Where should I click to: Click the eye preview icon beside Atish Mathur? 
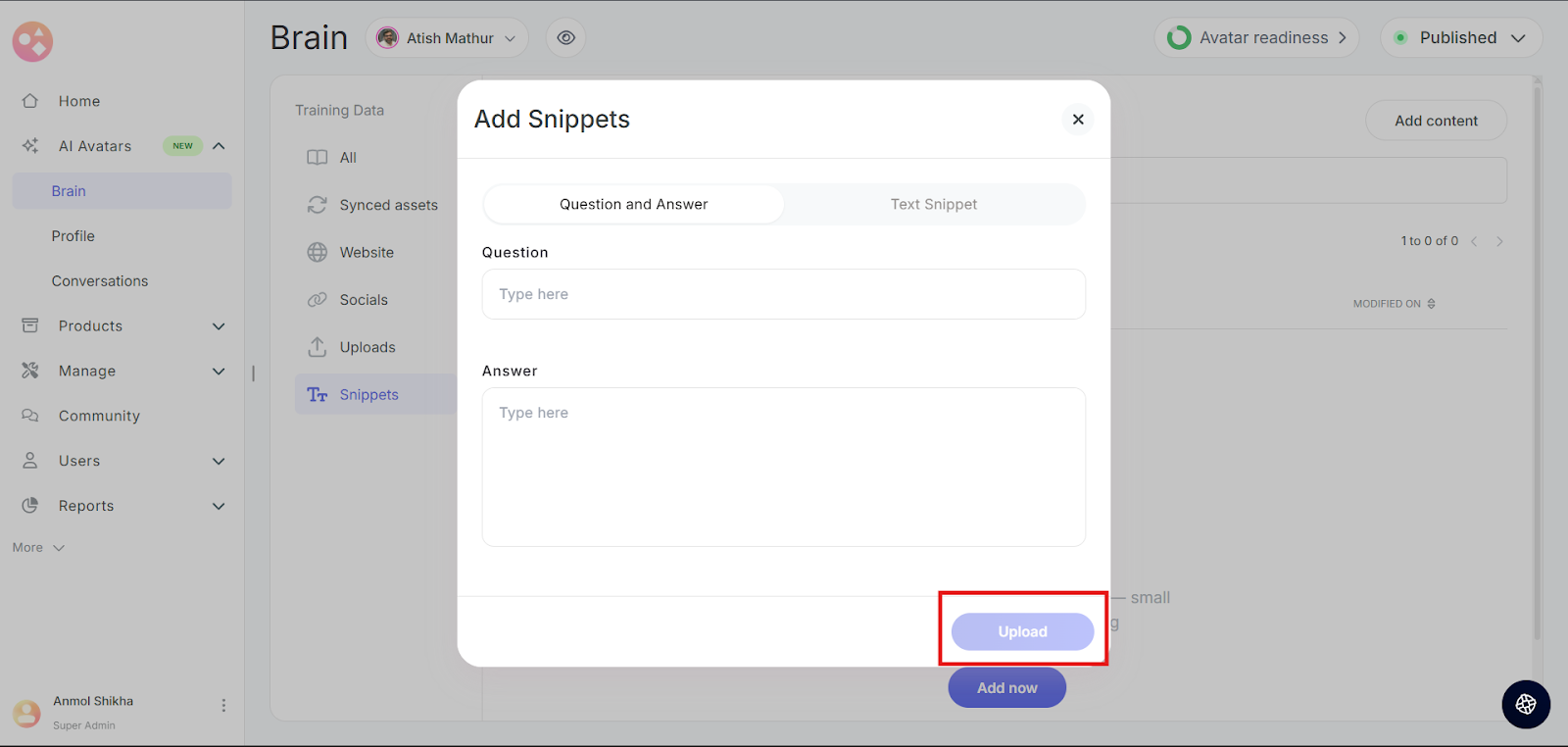coord(565,38)
